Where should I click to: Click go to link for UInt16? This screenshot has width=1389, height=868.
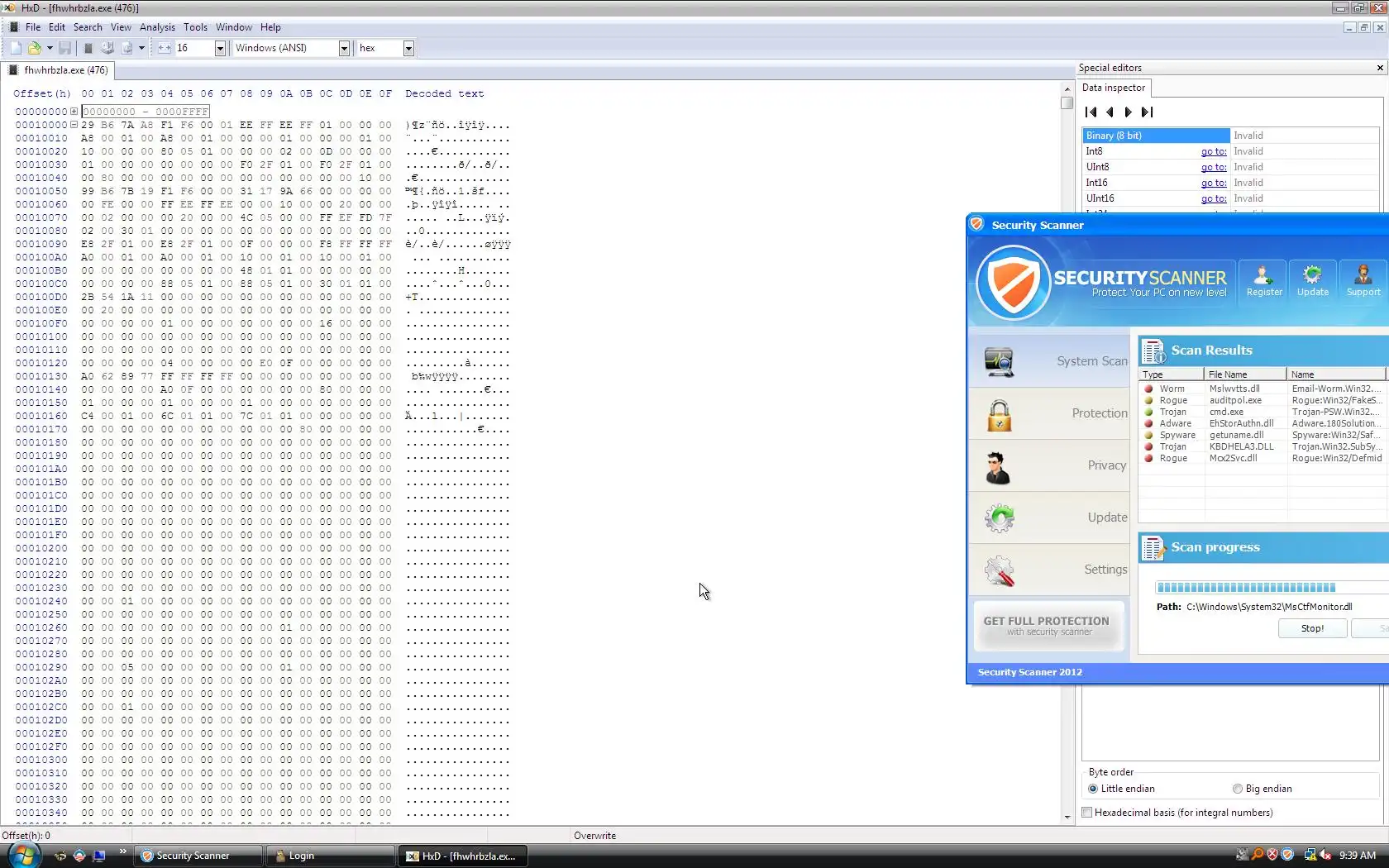[1214, 198]
